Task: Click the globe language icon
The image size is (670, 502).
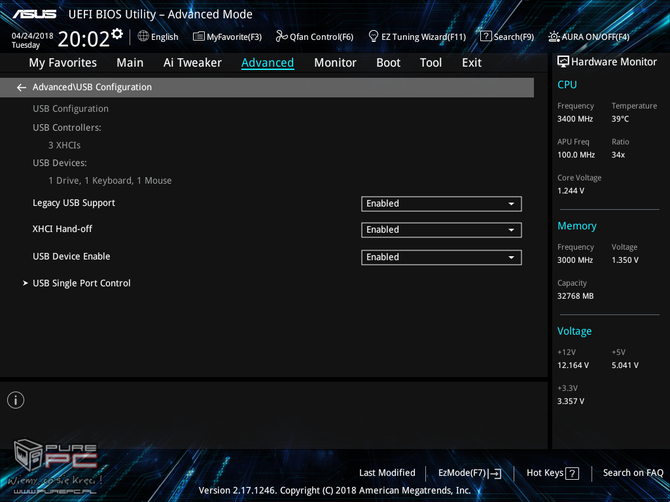Action: (x=143, y=36)
